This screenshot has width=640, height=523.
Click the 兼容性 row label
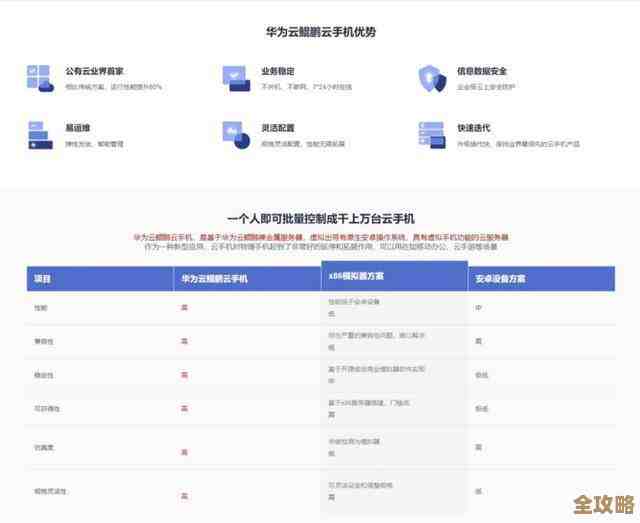[44, 341]
